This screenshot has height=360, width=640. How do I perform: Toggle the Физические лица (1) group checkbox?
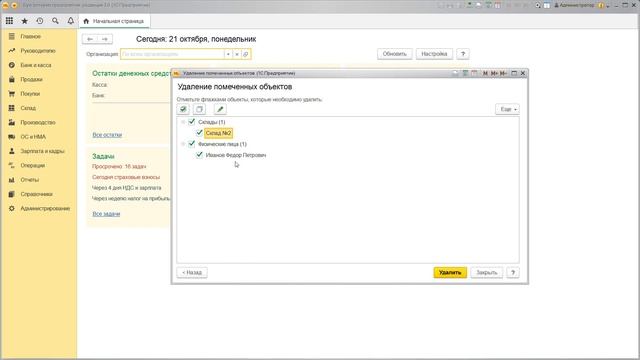click(x=191, y=144)
